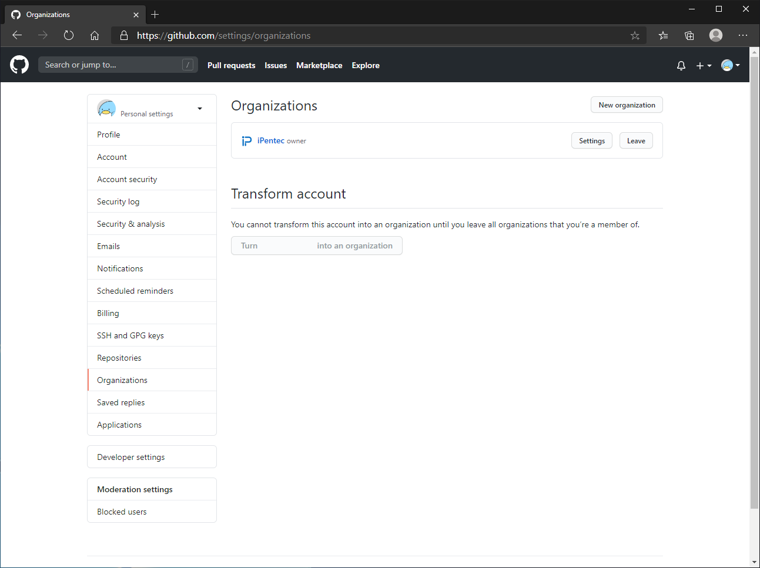Screen dimensions: 760x568
Task: Open the user avatar menu in header
Action: pos(730,65)
